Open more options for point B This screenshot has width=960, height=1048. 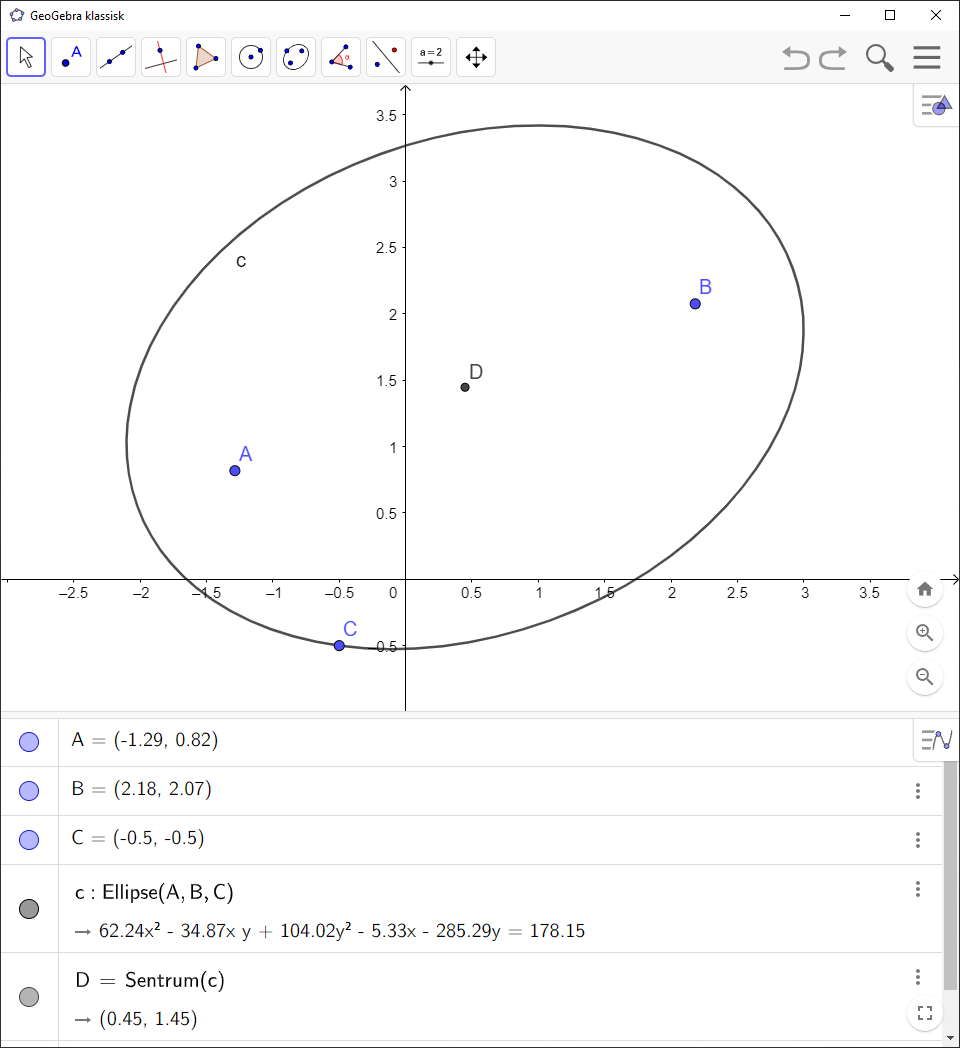click(917, 791)
